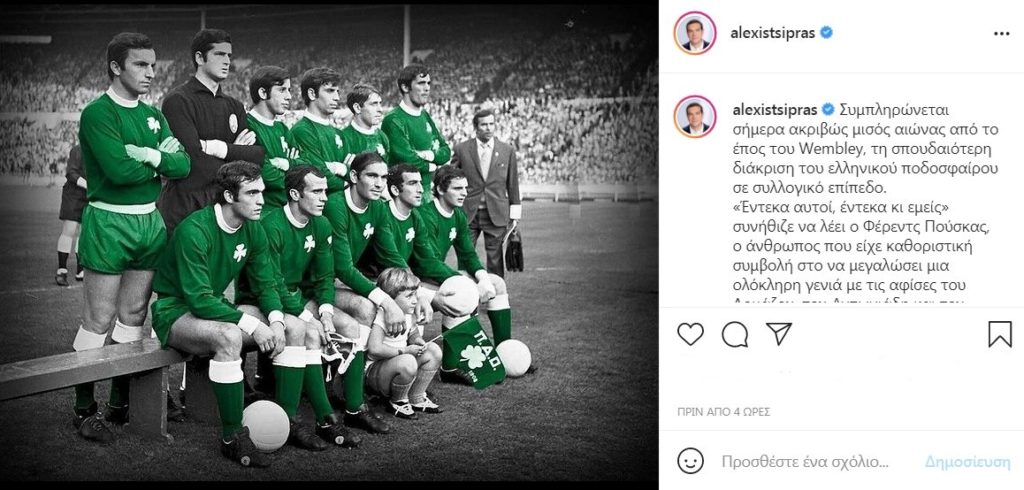The image size is (1024, 490).
Task: Click the football beside the bench
Action: [x=266, y=425]
